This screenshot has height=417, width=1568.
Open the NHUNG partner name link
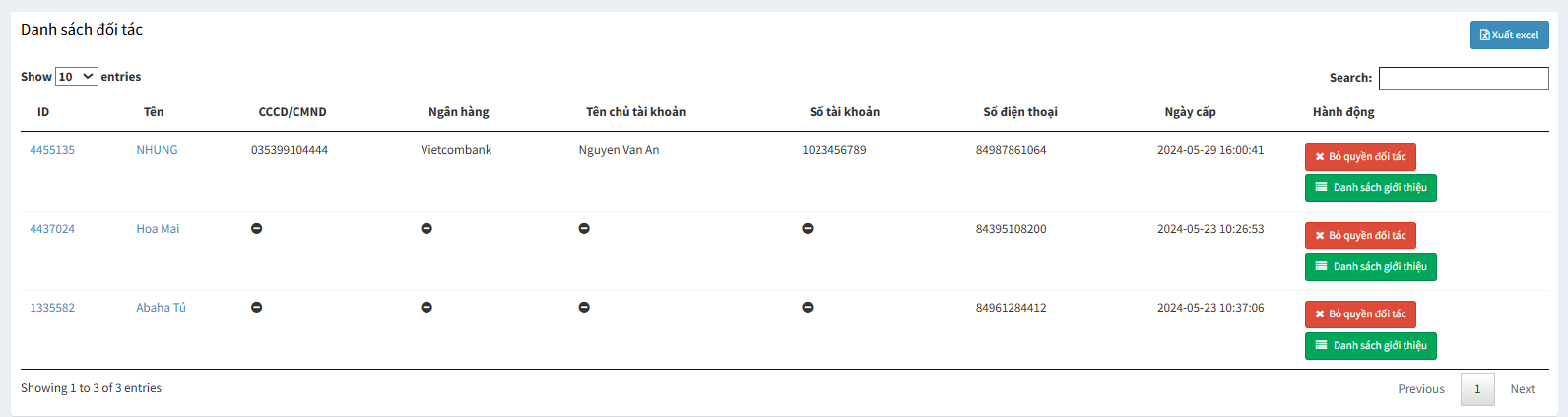157,150
